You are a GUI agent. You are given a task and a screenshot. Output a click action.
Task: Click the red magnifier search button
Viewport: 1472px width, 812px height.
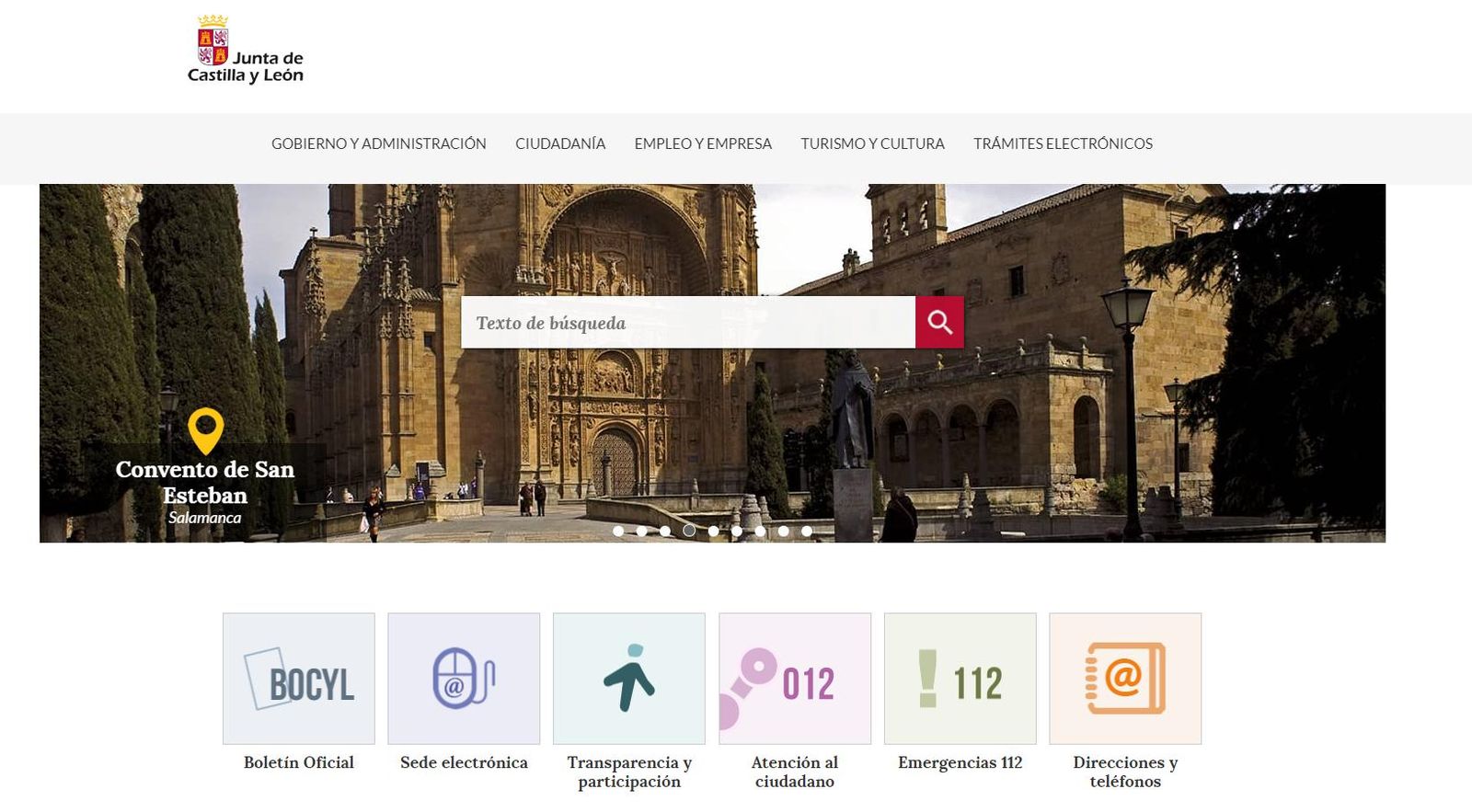pyautogui.click(x=939, y=322)
